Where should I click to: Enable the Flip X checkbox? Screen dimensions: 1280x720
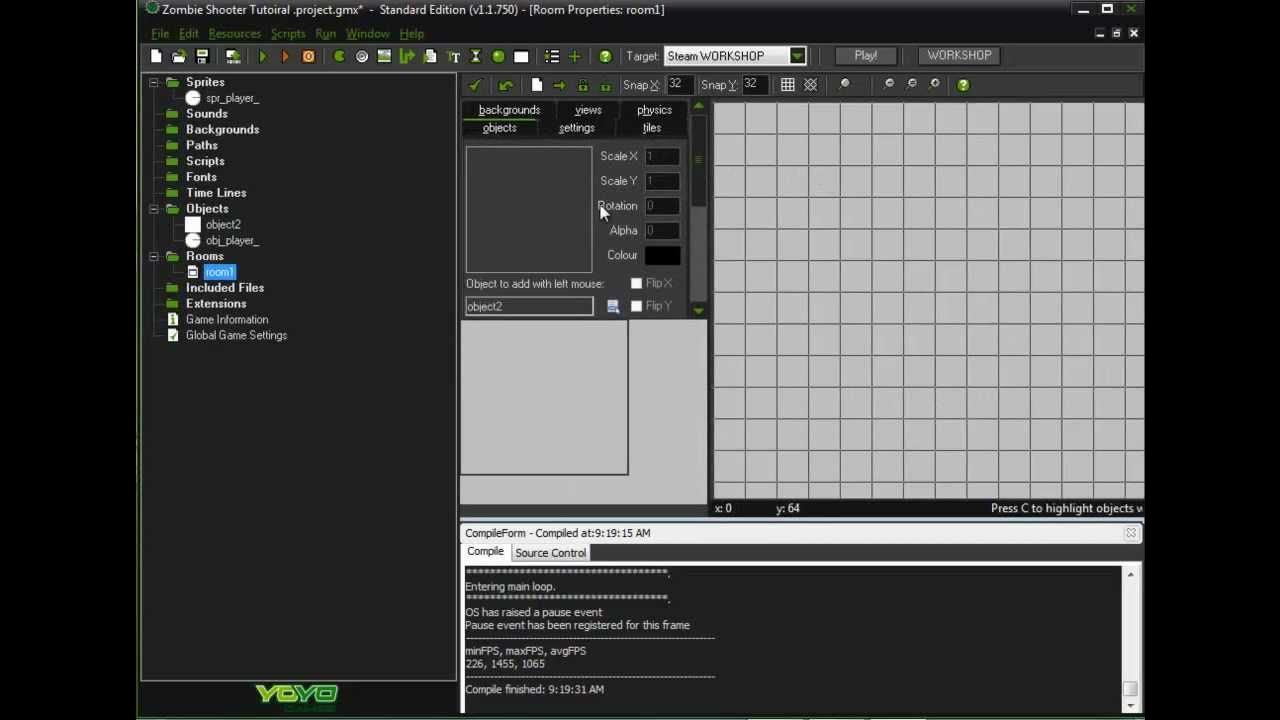(636, 284)
